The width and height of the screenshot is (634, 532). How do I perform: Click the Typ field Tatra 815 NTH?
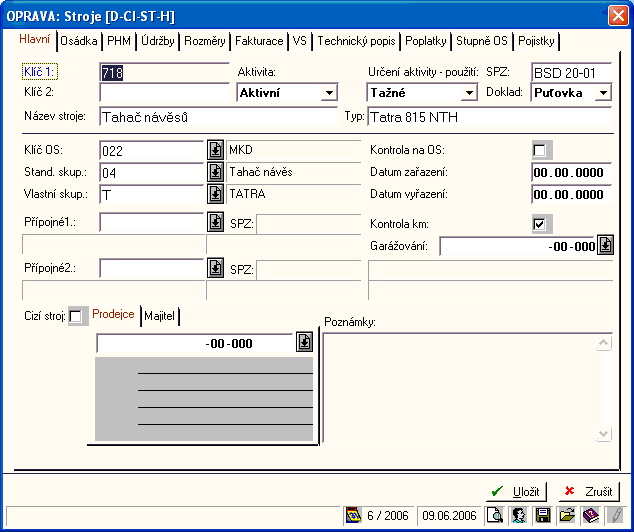[489, 117]
